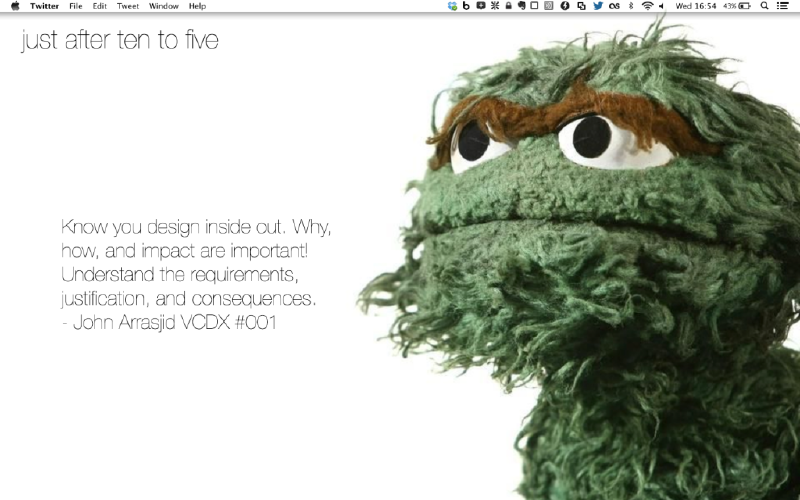Click the Wed 16:54 clock

[x=695, y=6]
